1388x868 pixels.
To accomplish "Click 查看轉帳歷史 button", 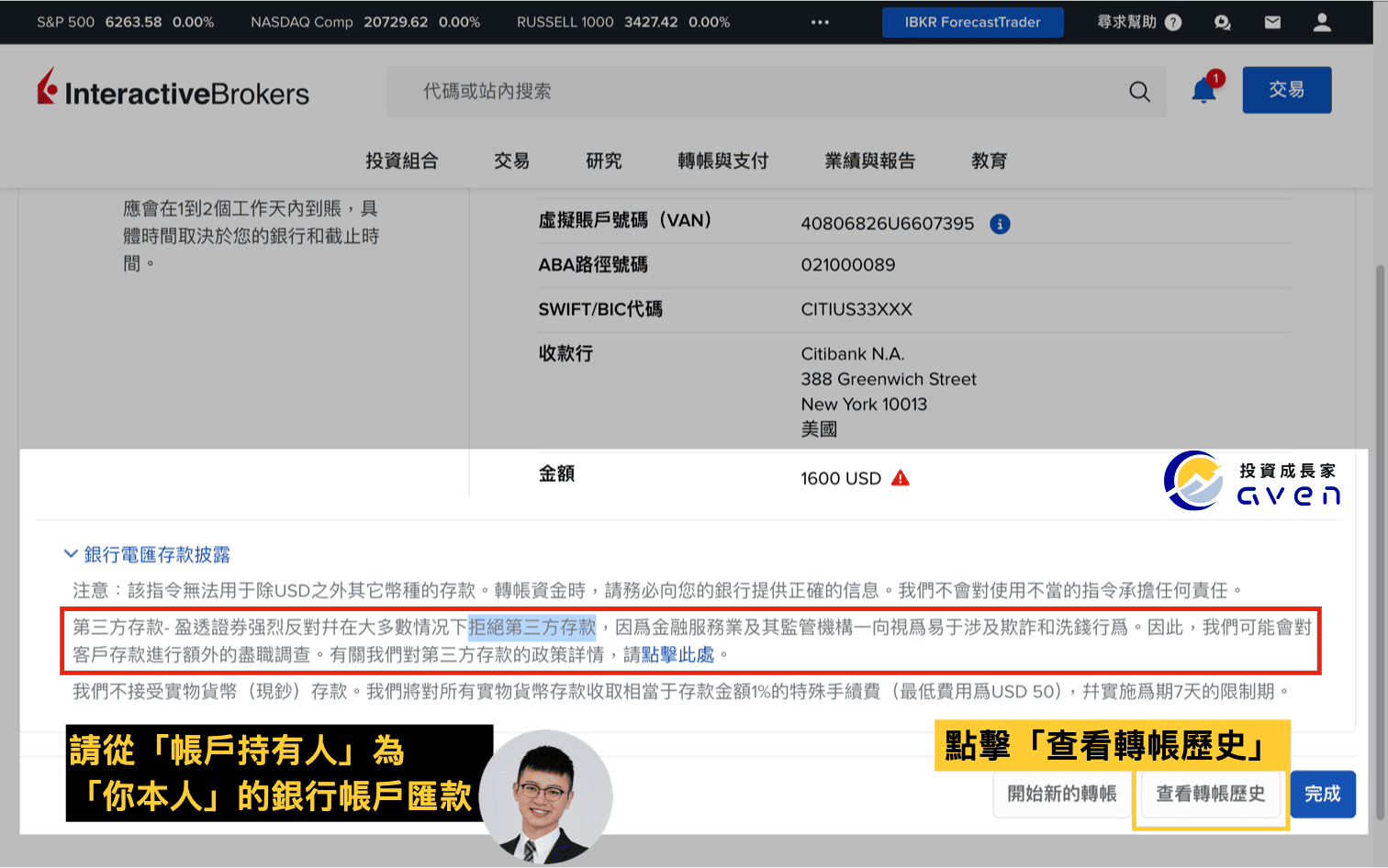I will (1210, 794).
